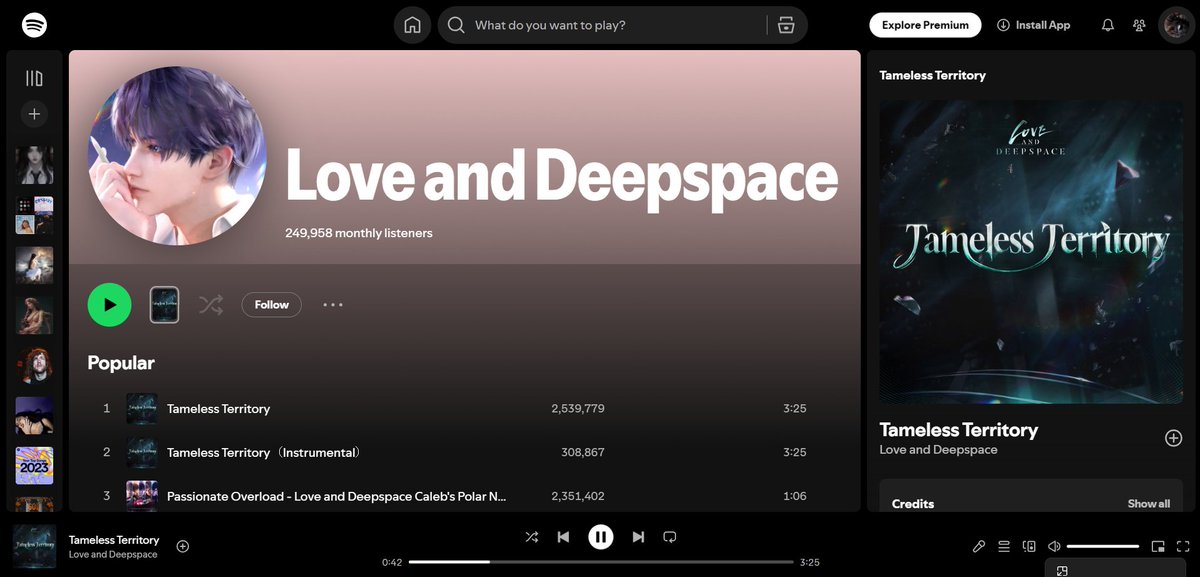Play Tameless Territory track row one
The height and width of the screenshot is (577, 1200).
click(464, 408)
